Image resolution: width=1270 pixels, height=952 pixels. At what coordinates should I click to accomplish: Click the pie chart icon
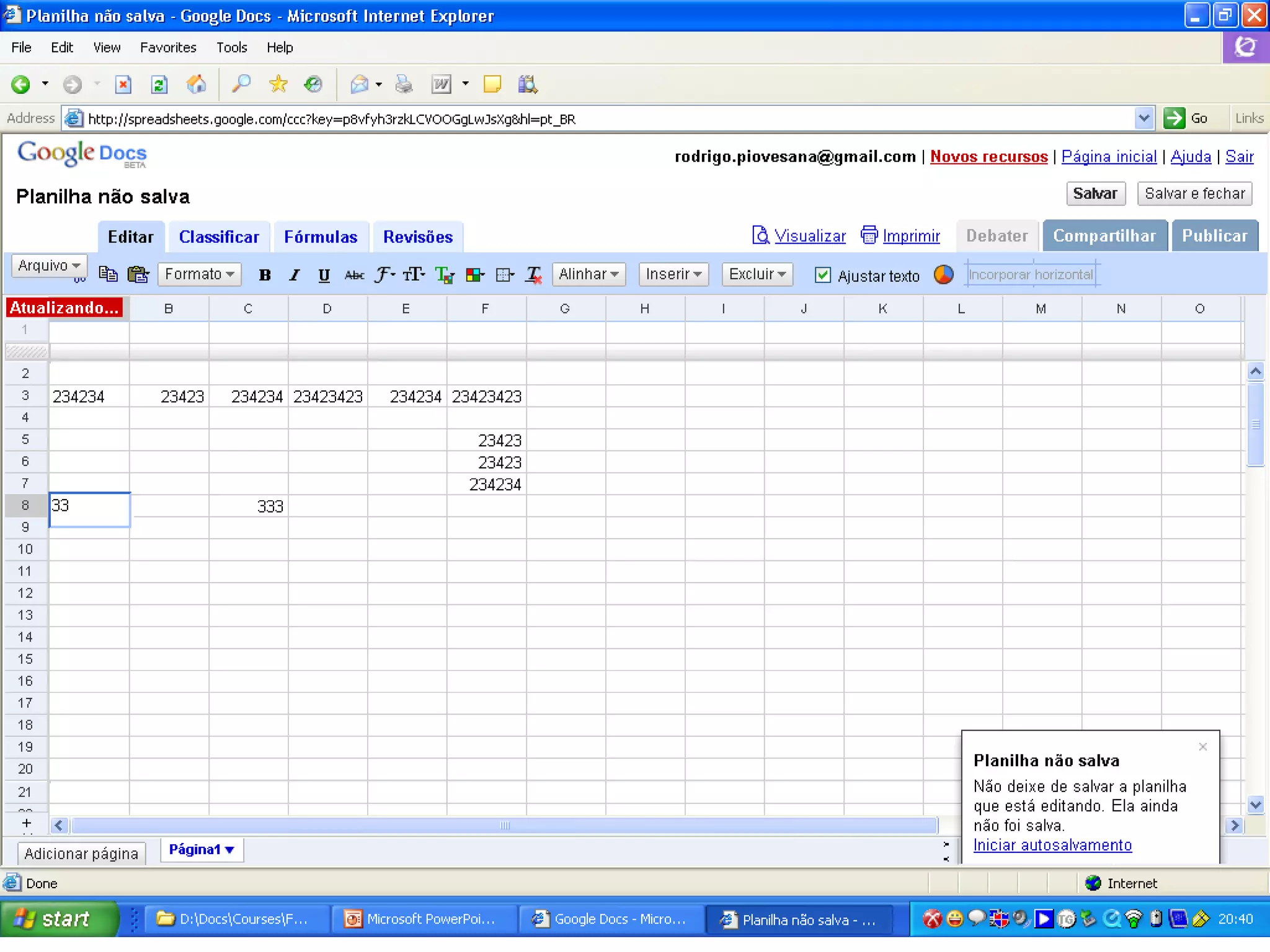[943, 275]
